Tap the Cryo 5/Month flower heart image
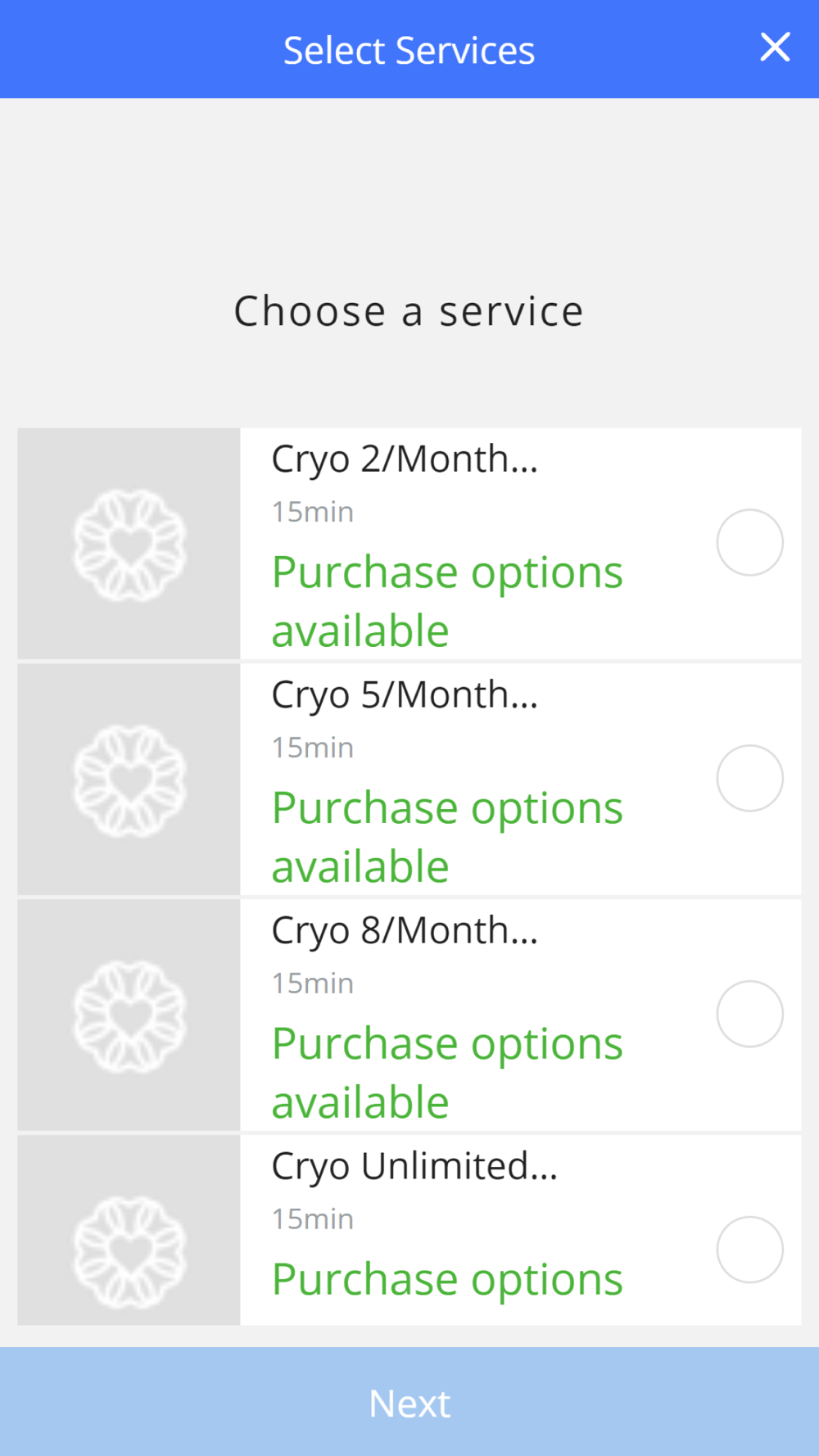819x1456 pixels. point(129,780)
